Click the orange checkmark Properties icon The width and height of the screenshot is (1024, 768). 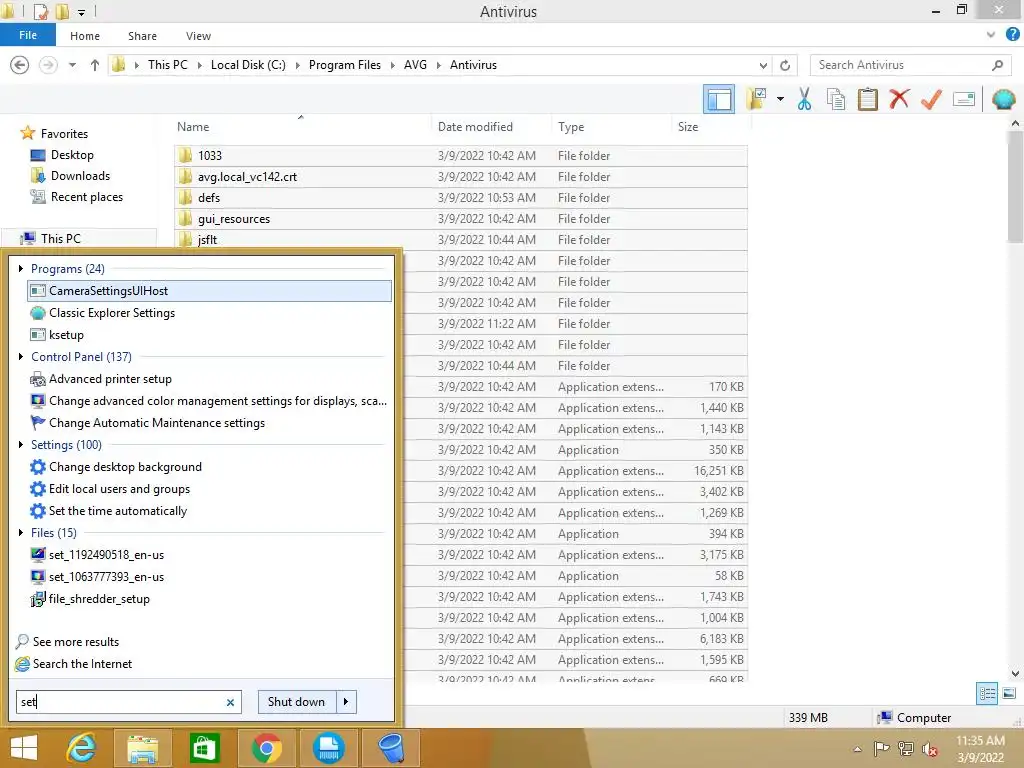point(931,100)
